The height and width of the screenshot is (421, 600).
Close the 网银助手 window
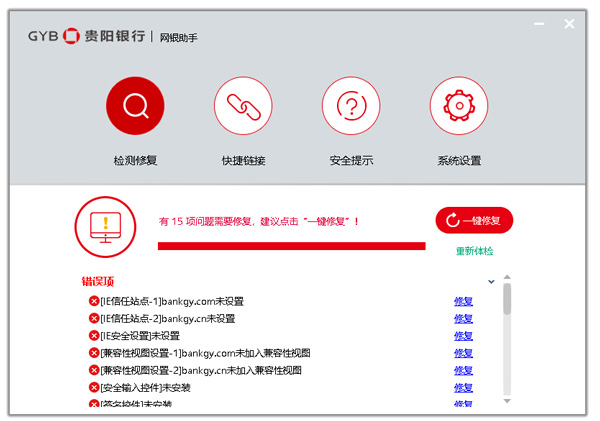click(x=569, y=24)
